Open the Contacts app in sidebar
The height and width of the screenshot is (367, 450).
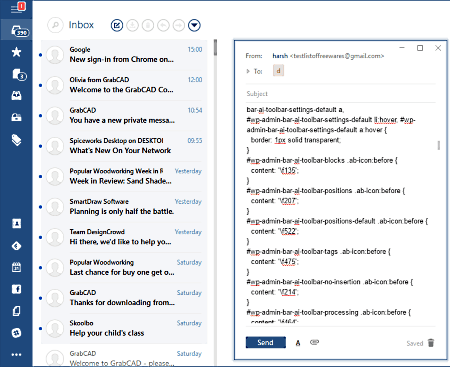tap(16, 223)
